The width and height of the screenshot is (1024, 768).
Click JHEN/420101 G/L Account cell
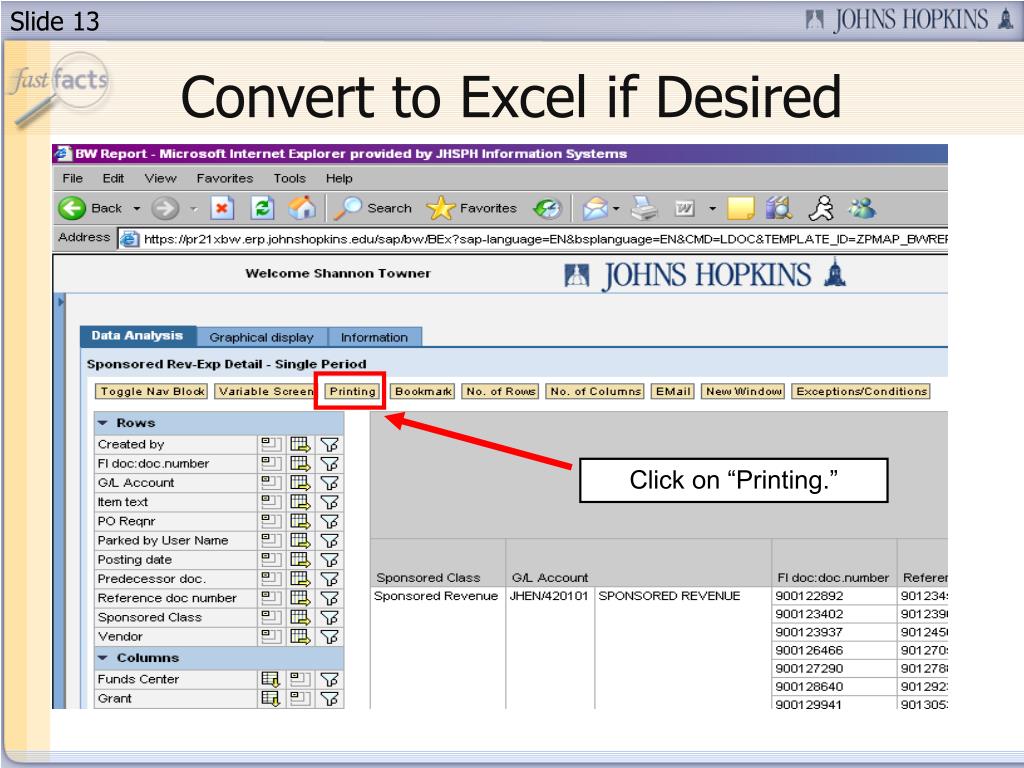549,596
